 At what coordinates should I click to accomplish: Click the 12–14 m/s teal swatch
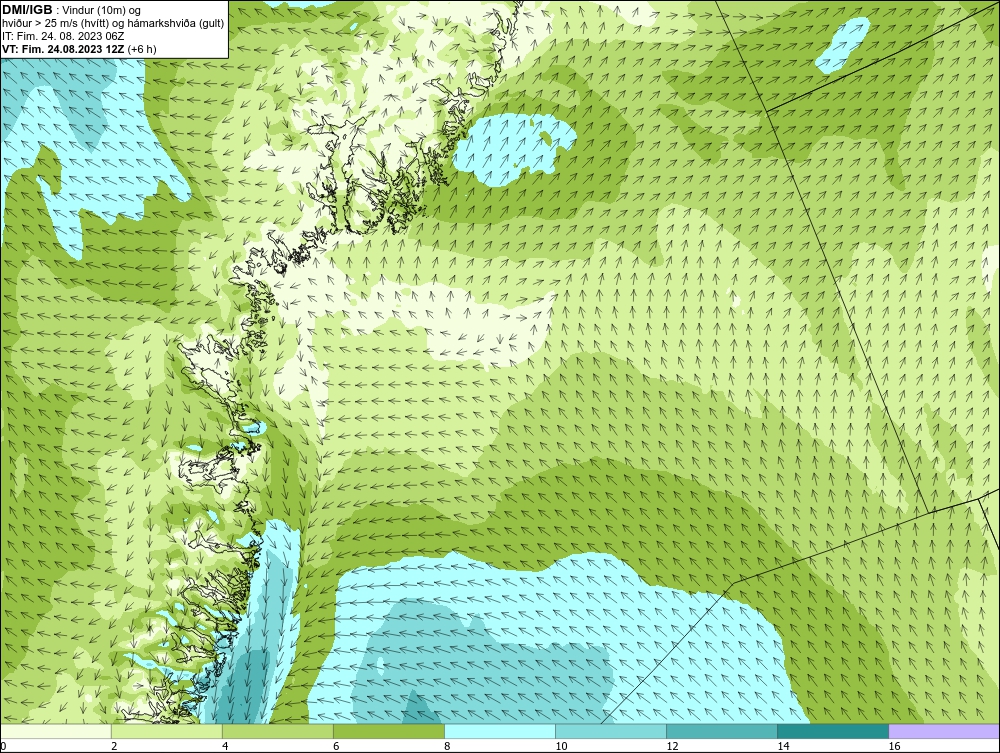pos(722,731)
